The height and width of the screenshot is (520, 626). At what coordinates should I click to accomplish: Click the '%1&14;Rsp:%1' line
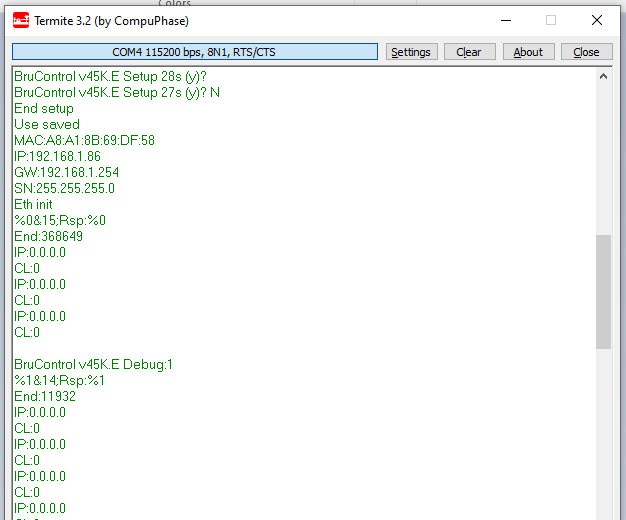coord(59,380)
